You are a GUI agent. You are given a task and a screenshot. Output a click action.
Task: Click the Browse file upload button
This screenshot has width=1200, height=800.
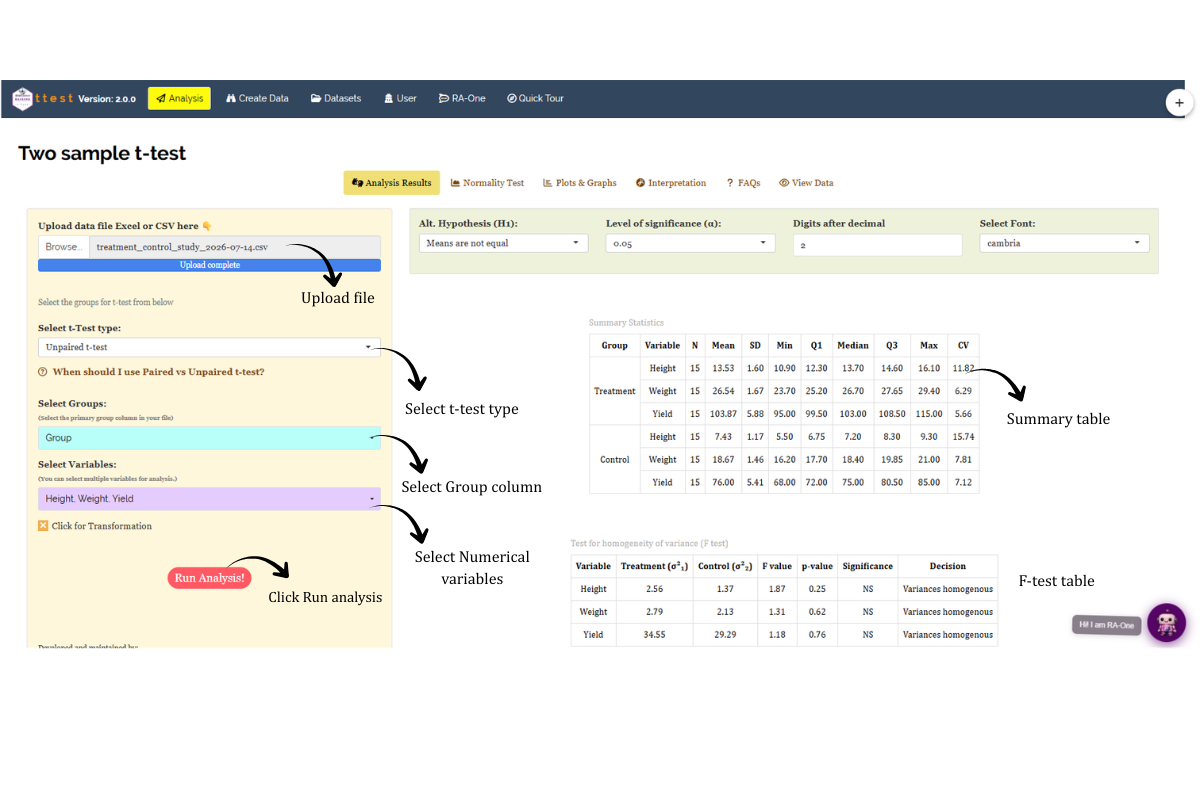coord(63,247)
